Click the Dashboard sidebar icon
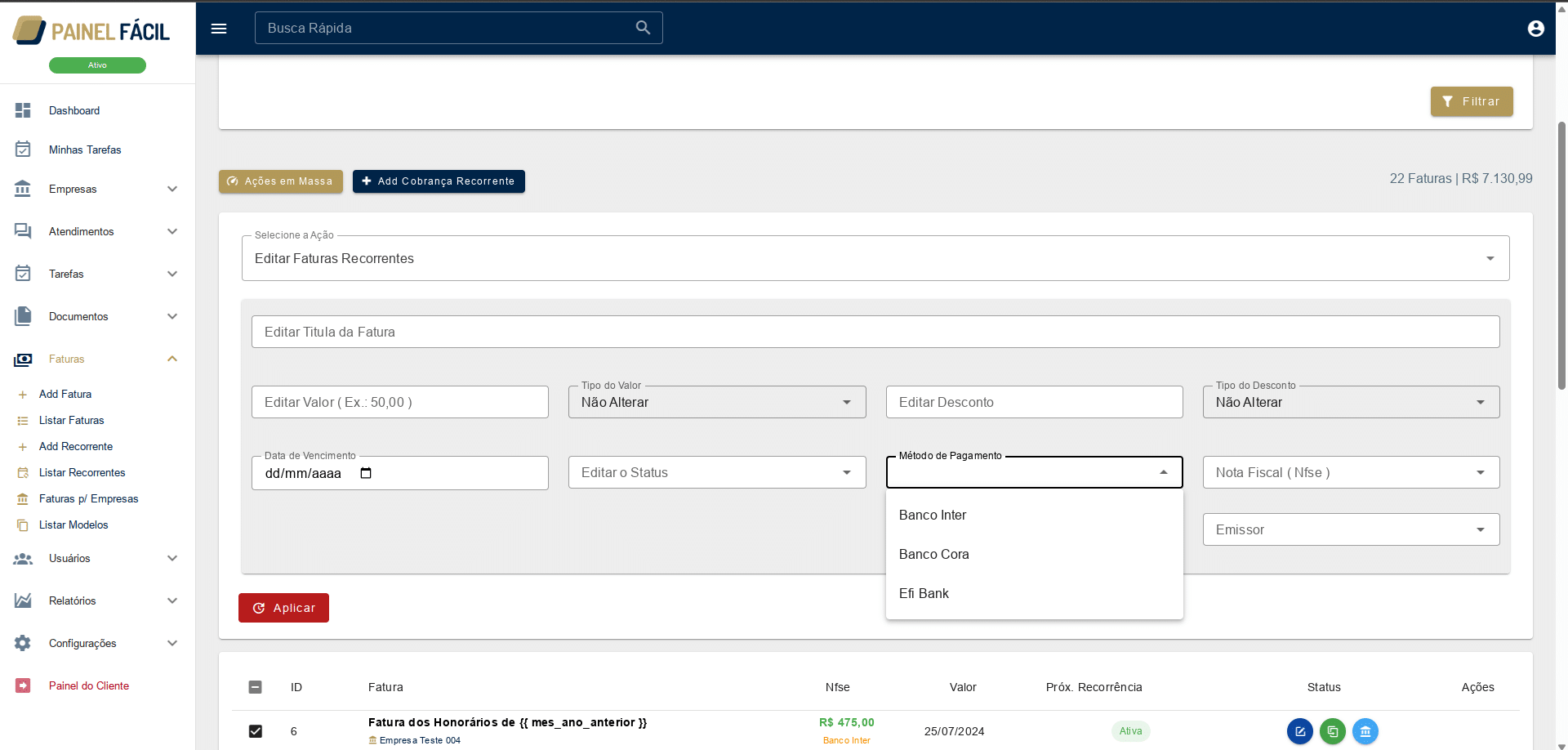 pos(23,110)
